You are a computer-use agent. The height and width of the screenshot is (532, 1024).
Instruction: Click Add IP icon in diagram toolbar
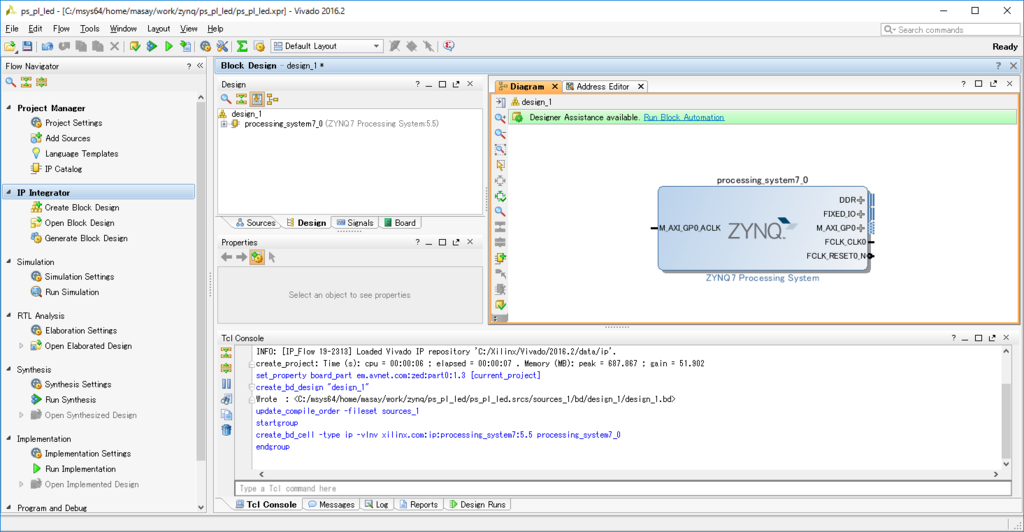(500, 258)
